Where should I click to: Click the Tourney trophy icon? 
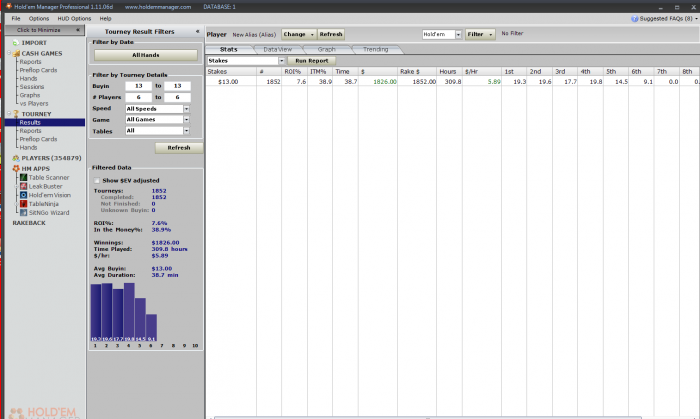(16, 114)
